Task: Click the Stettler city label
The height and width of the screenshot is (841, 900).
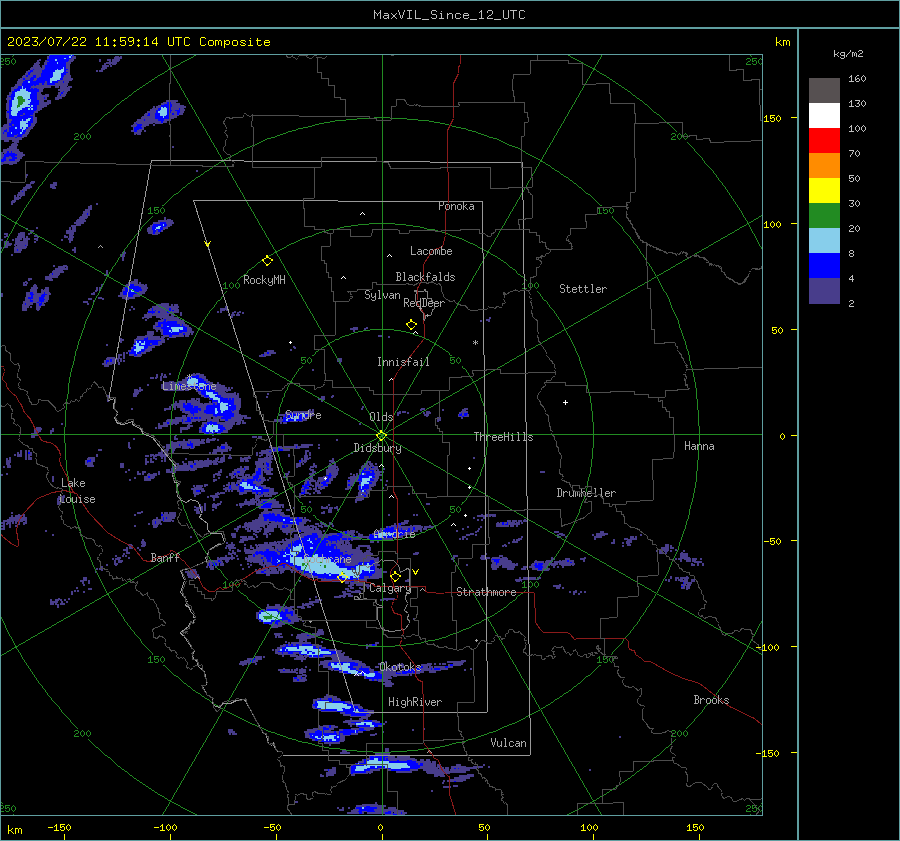Action: pos(583,289)
